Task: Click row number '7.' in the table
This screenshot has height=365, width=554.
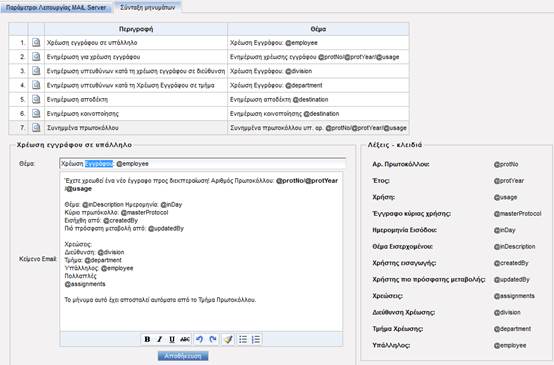Action: pos(23,128)
